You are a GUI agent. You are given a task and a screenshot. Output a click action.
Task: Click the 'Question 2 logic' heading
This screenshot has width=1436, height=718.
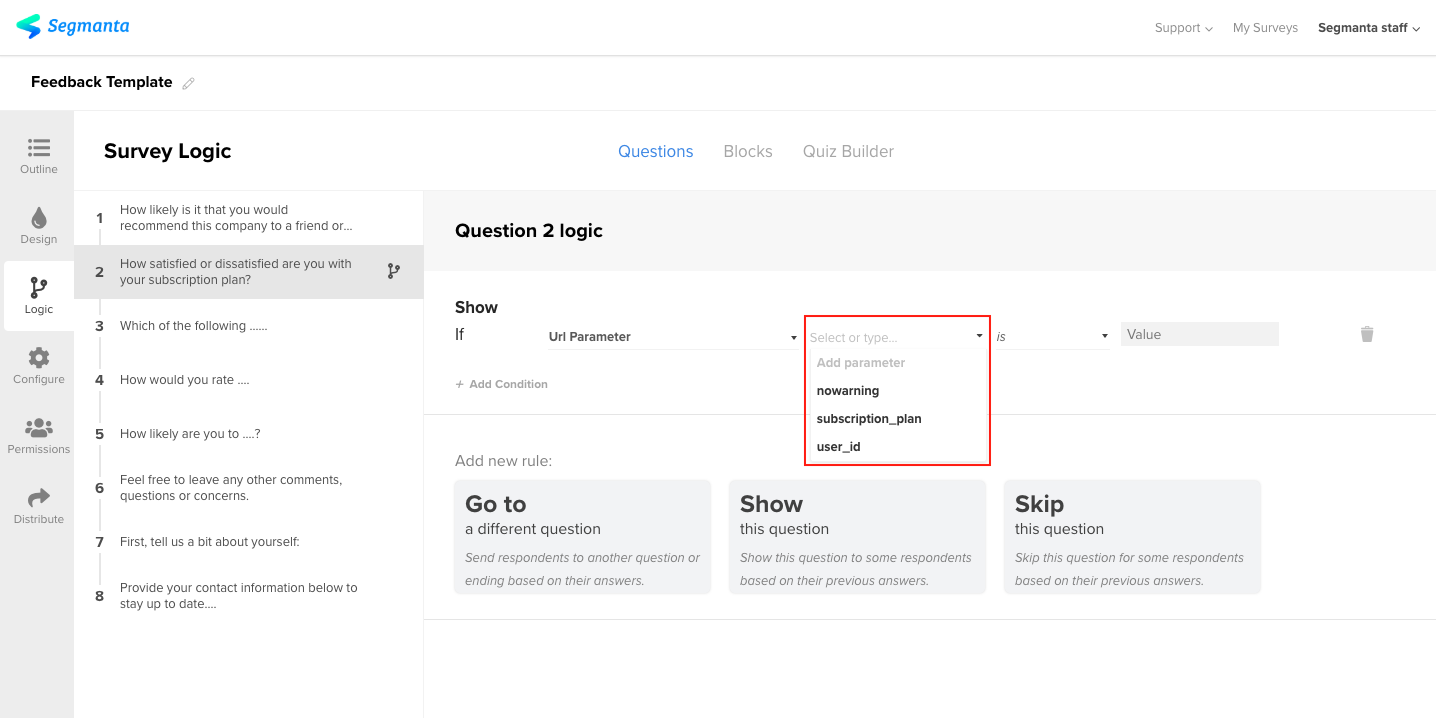529,231
